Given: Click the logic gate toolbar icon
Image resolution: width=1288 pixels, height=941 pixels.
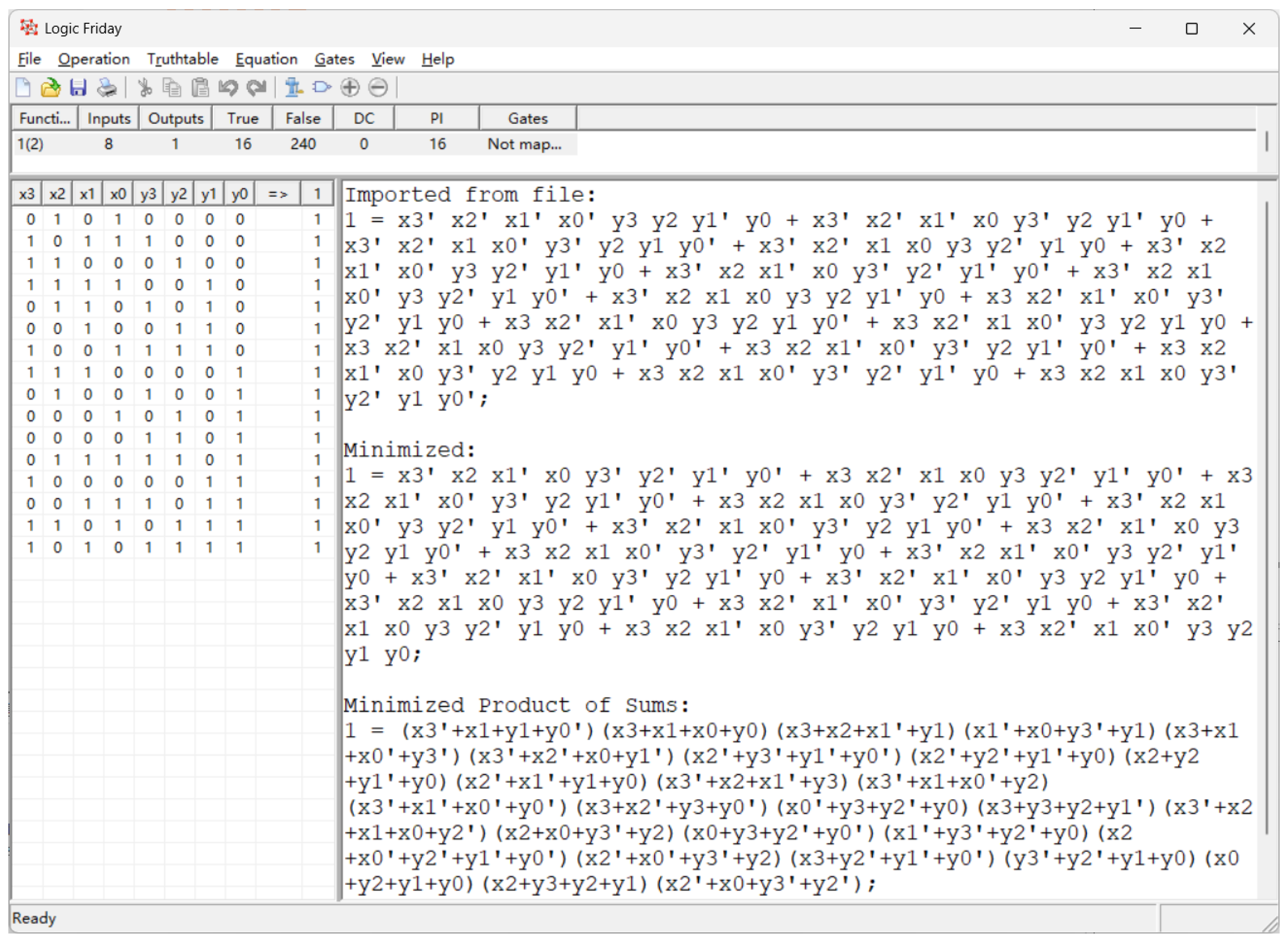Looking at the screenshot, I should pos(321,88).
